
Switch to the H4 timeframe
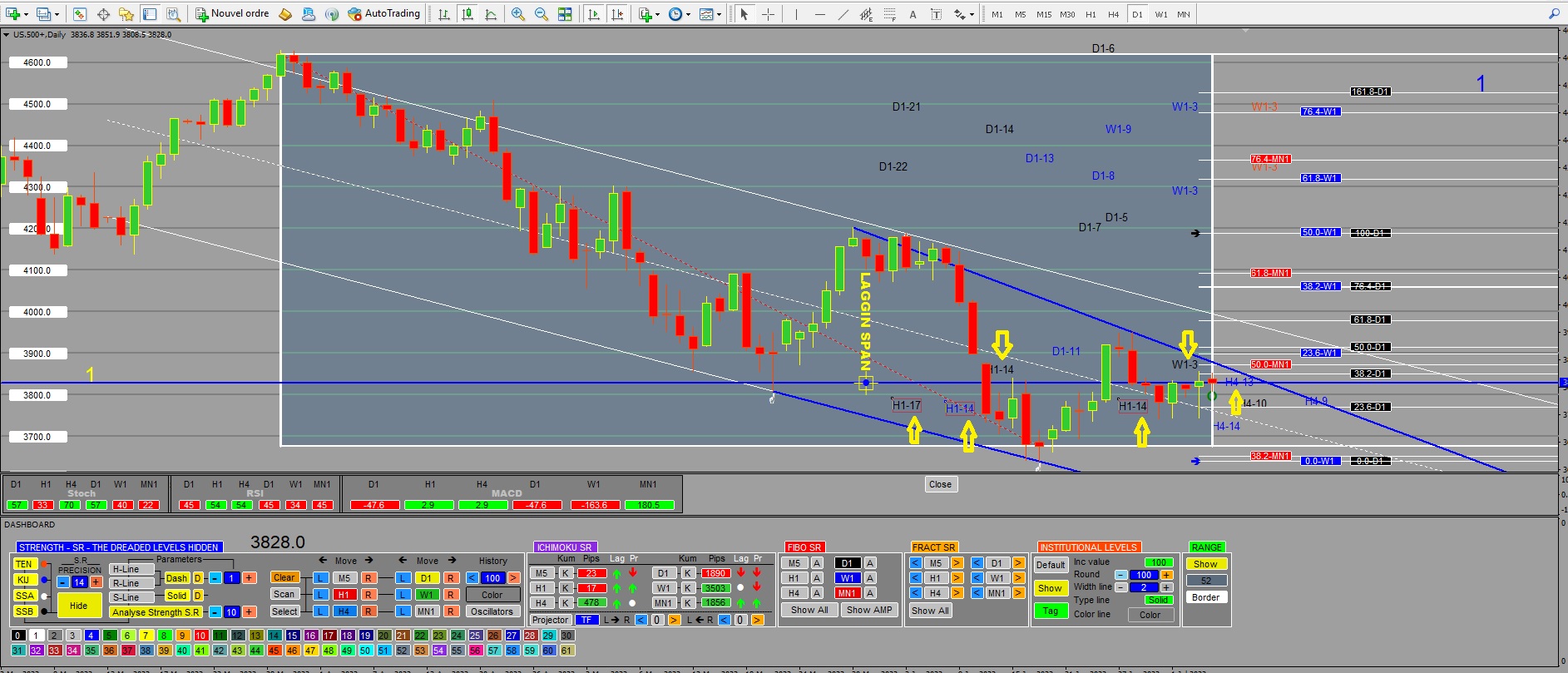tap(1114, 14)
